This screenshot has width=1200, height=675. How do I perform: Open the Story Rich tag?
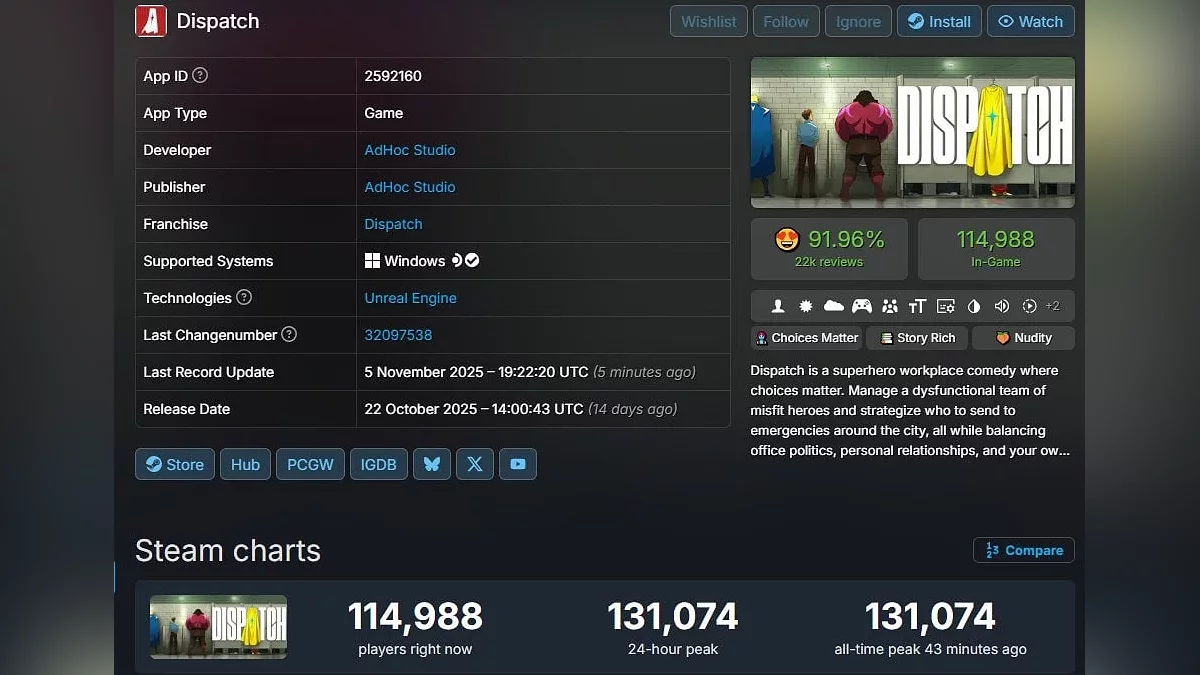[917, 338]
